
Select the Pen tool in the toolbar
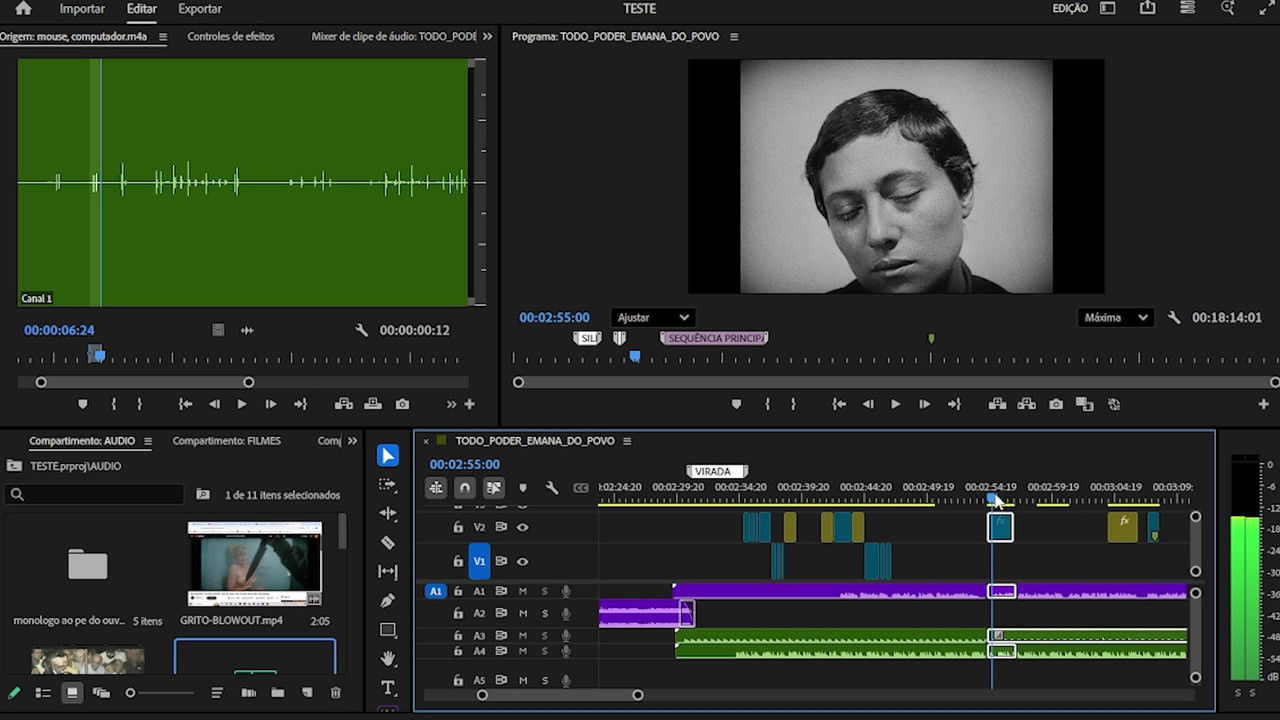coord(388,601)
